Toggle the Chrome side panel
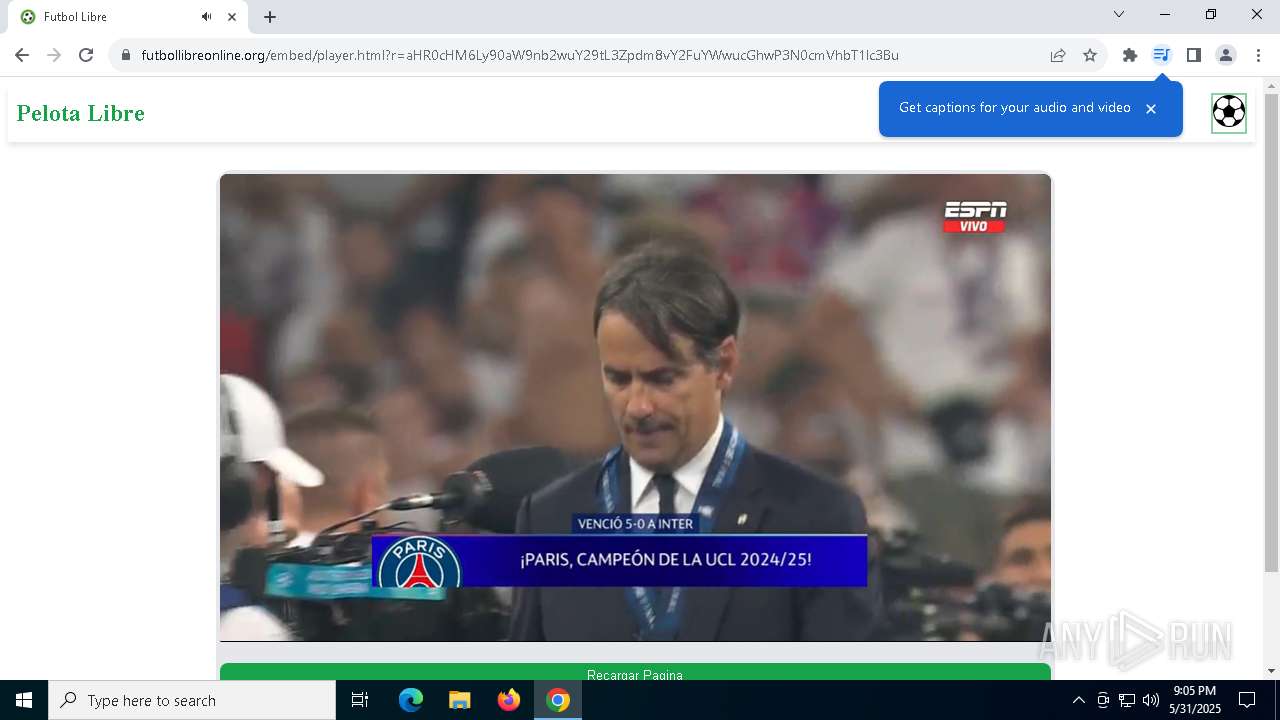 (x=1193, y=55)
